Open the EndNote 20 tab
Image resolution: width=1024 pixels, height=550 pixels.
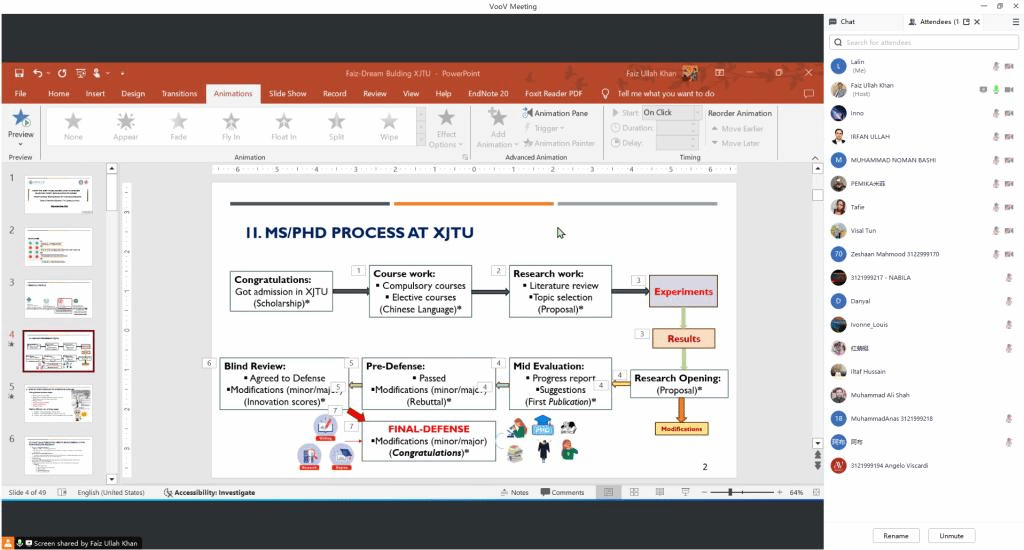[488, 93]
